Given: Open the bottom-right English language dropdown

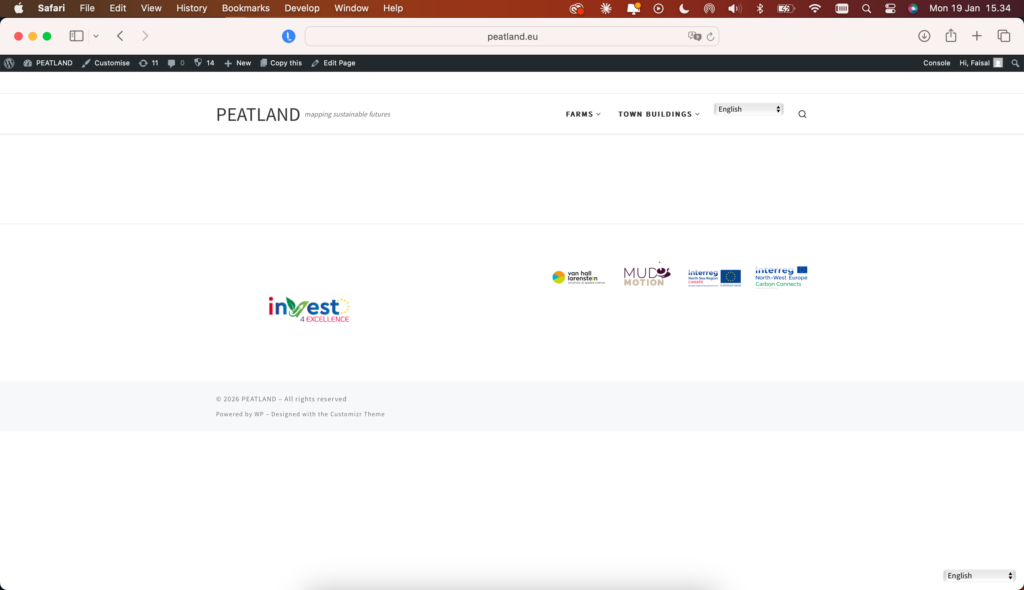Looking at the screenshot, I should click(x=979, y=576).
